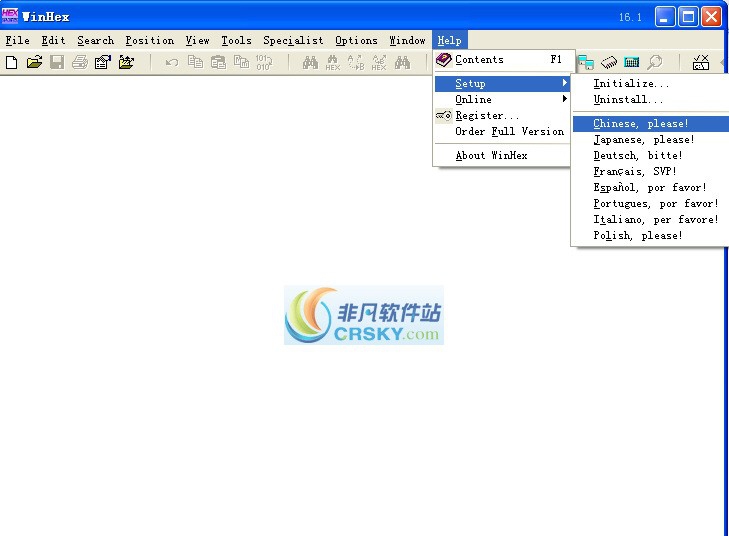Click the Replace Hex Values icon
Image resolution: width=729 pixels, height=536 pixels.
[379, 62]
